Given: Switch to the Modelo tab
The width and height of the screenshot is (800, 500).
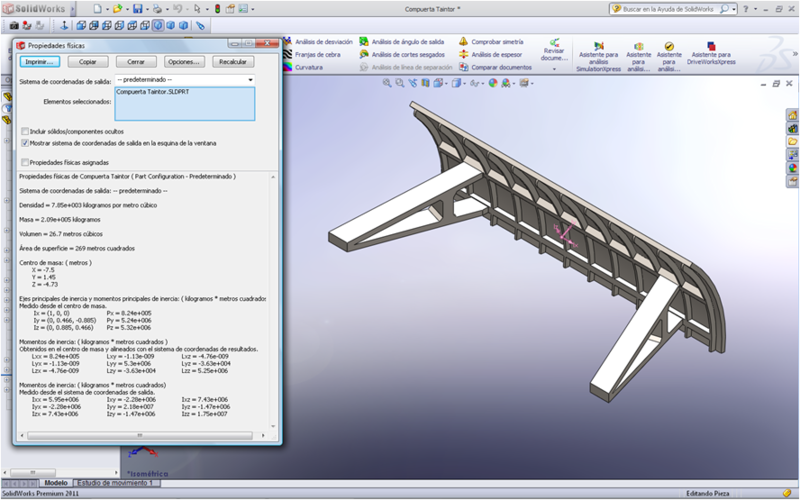Looking at the screenshot, I should [56, 483].
